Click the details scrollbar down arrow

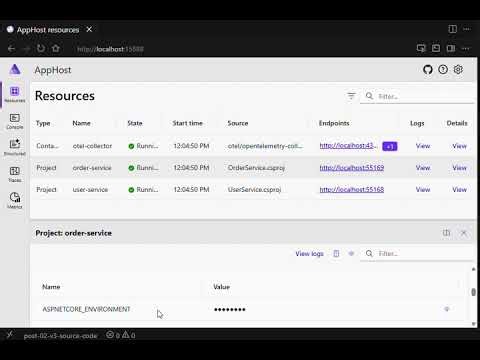tap(473, 324)
